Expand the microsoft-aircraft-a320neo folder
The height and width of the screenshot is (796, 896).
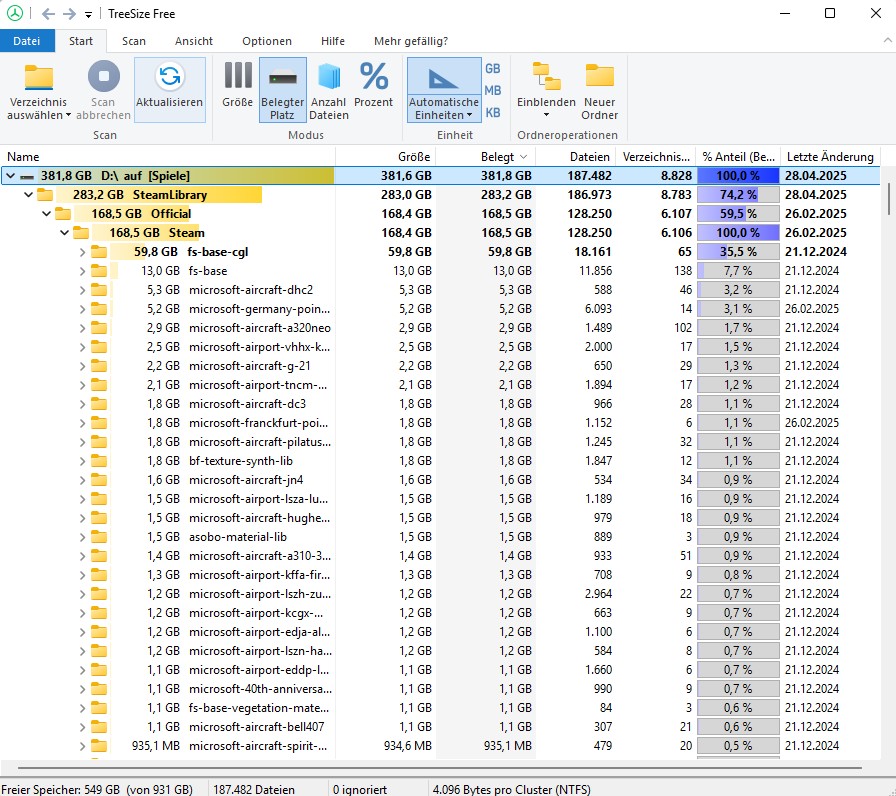[x=83, y=328]
